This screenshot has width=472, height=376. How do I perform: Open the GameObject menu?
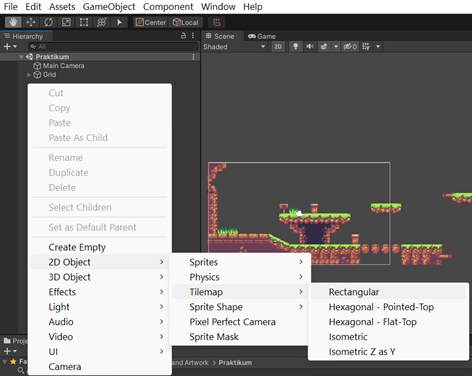coord(109,7)
